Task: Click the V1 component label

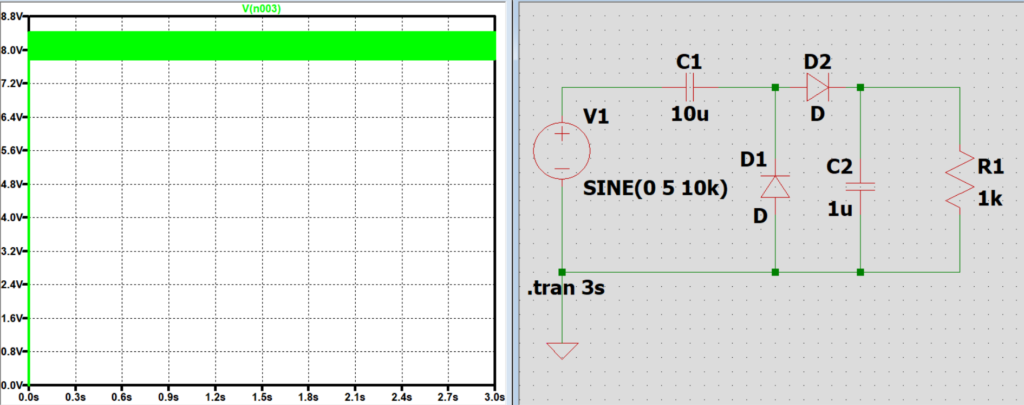Action: 596,117
